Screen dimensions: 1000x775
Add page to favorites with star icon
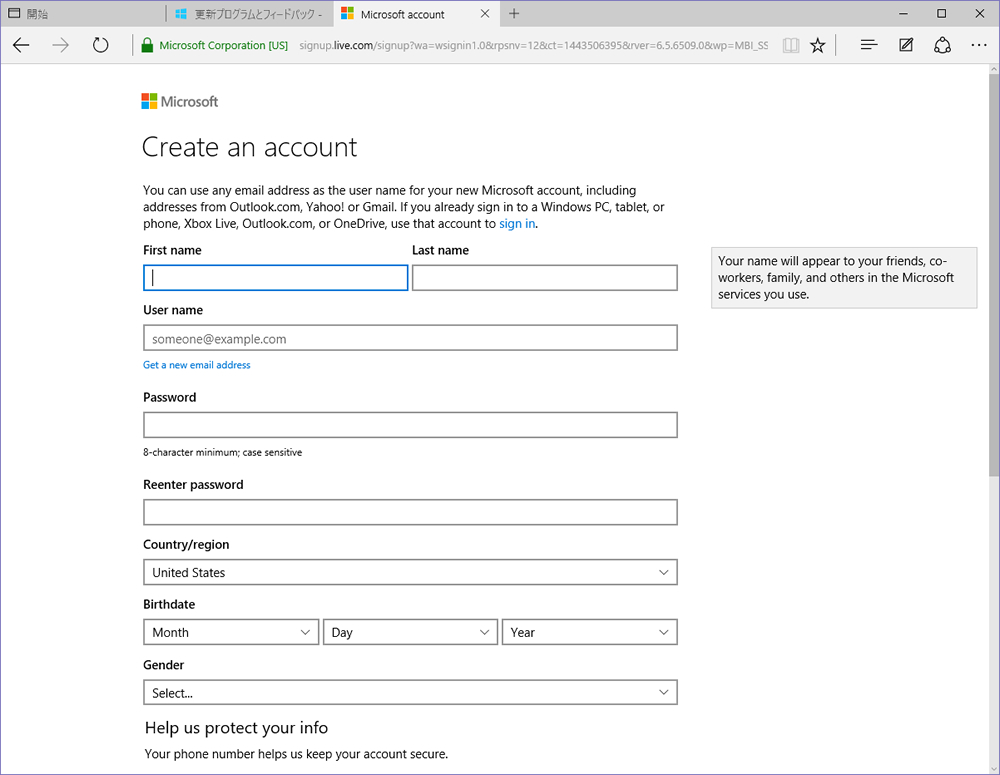818,45
